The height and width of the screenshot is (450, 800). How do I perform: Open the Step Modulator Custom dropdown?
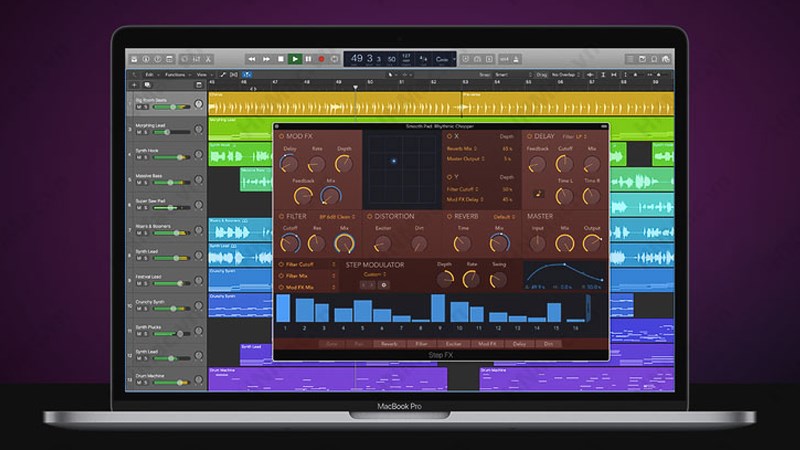[x=374, y=274]
